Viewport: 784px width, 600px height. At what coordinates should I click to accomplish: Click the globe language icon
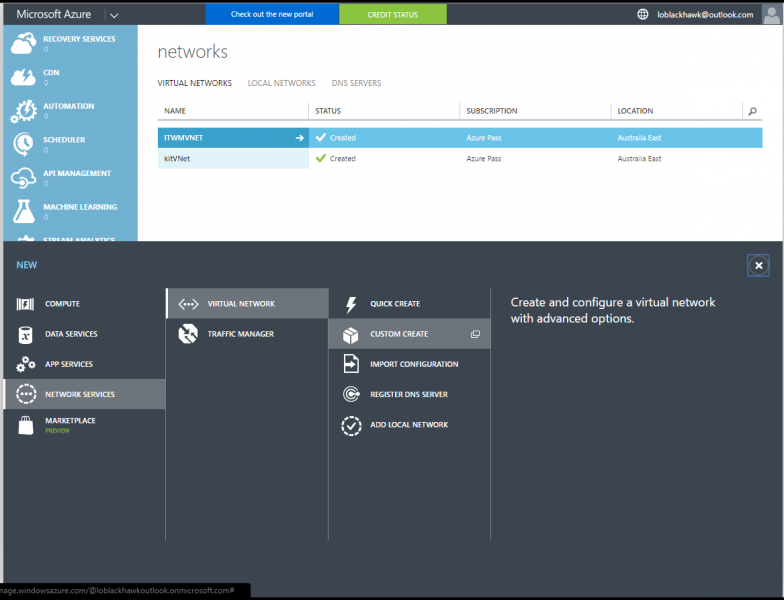(x=642, y=14)
